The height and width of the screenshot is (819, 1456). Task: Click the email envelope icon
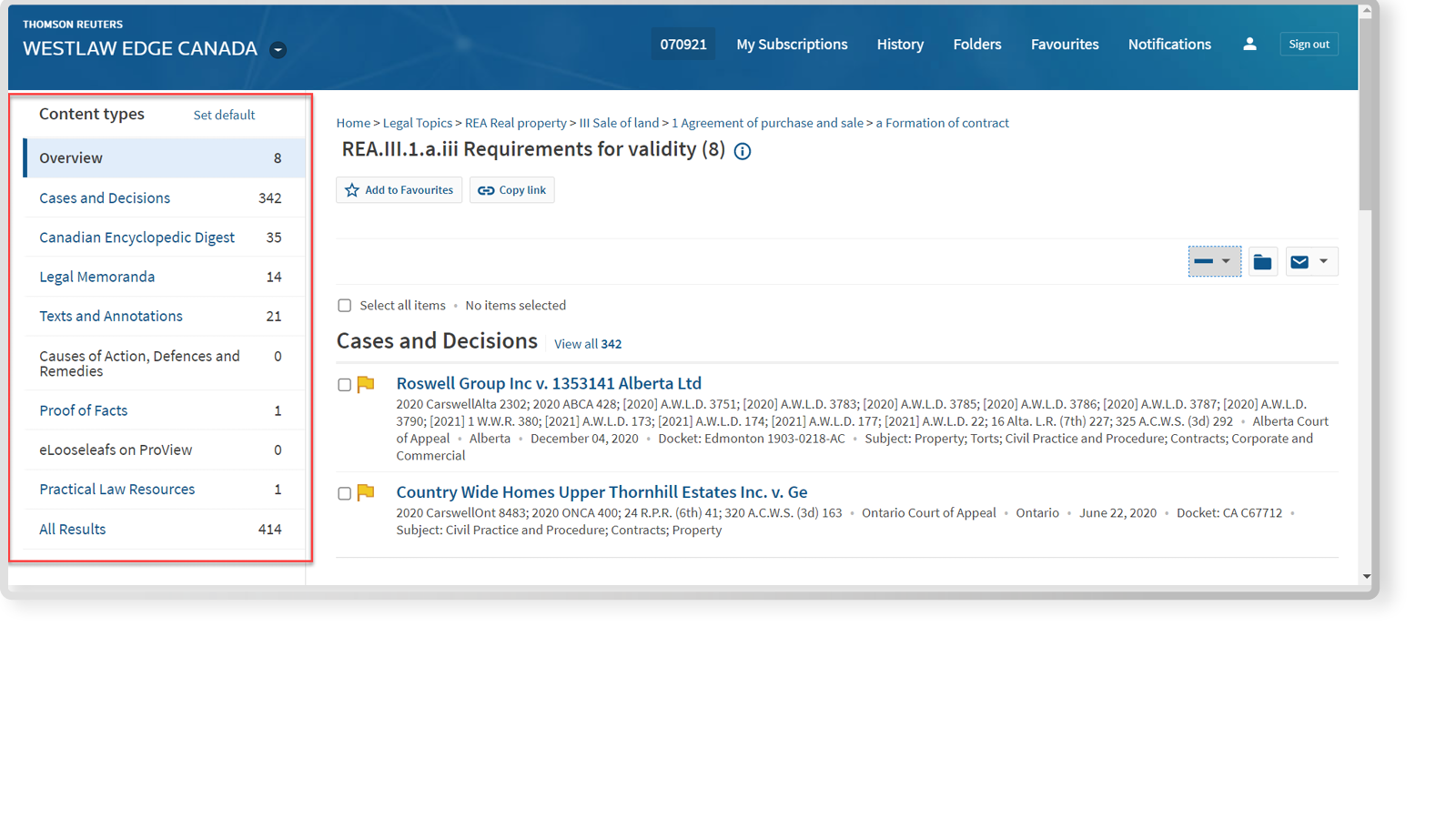pos(1299,262)
